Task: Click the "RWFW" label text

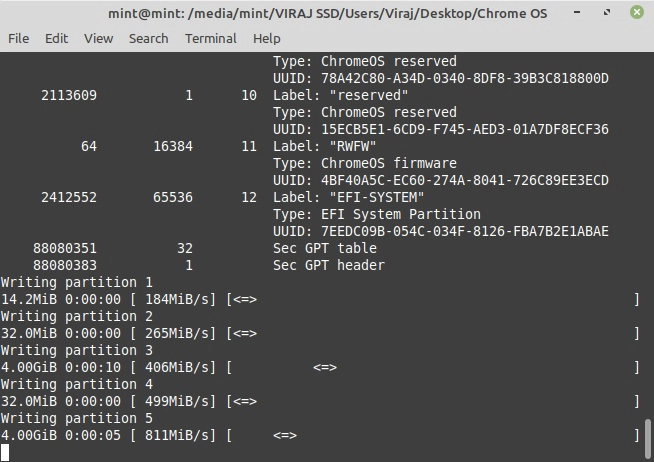Action: tap(331, 146)
